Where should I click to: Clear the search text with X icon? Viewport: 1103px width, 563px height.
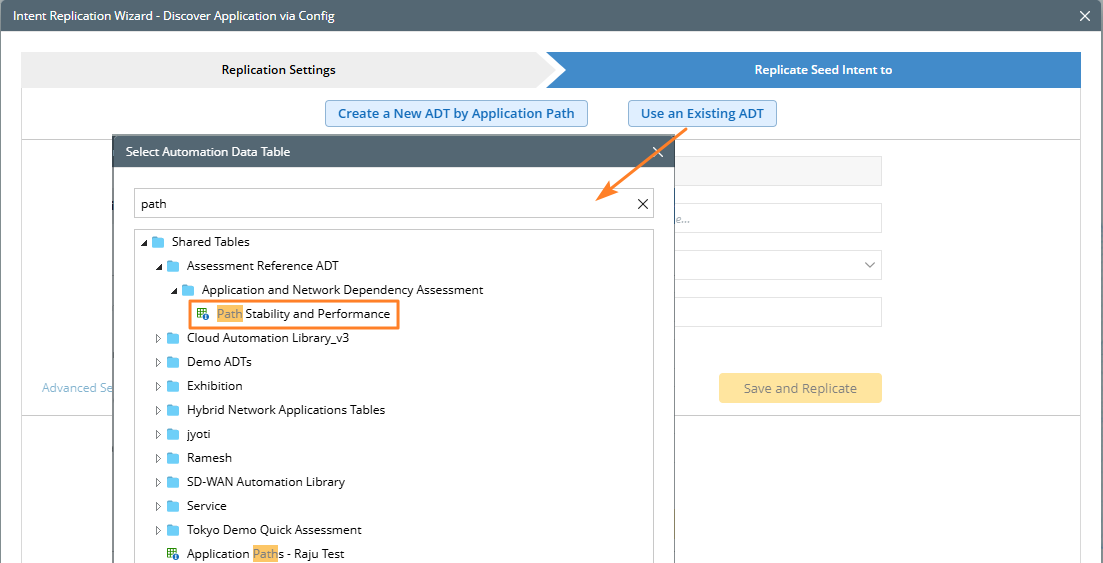(x=643, y=204)
